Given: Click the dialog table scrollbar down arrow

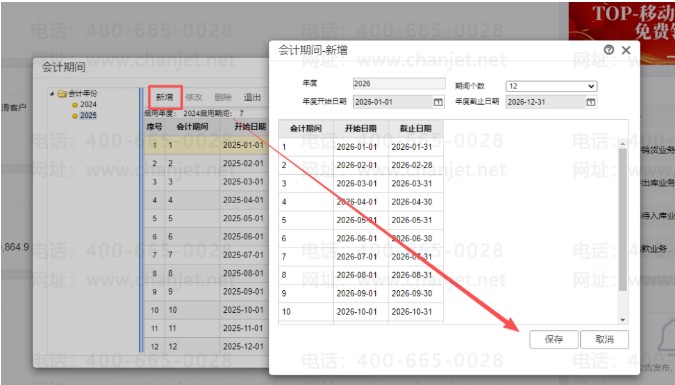Looking at the screenshot, I should pos(622,320).
